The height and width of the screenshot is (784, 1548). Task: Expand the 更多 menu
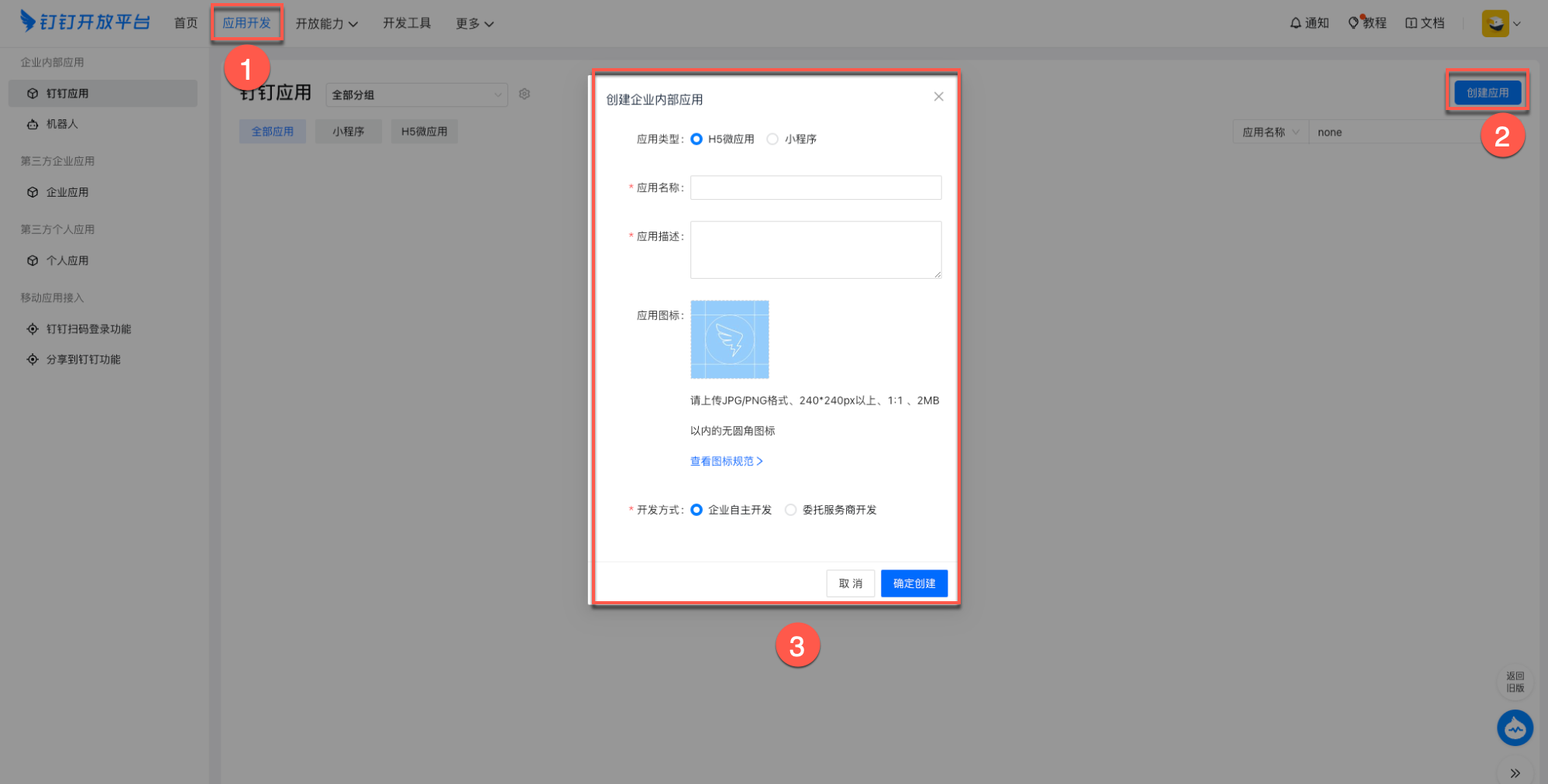coord(474,23)
